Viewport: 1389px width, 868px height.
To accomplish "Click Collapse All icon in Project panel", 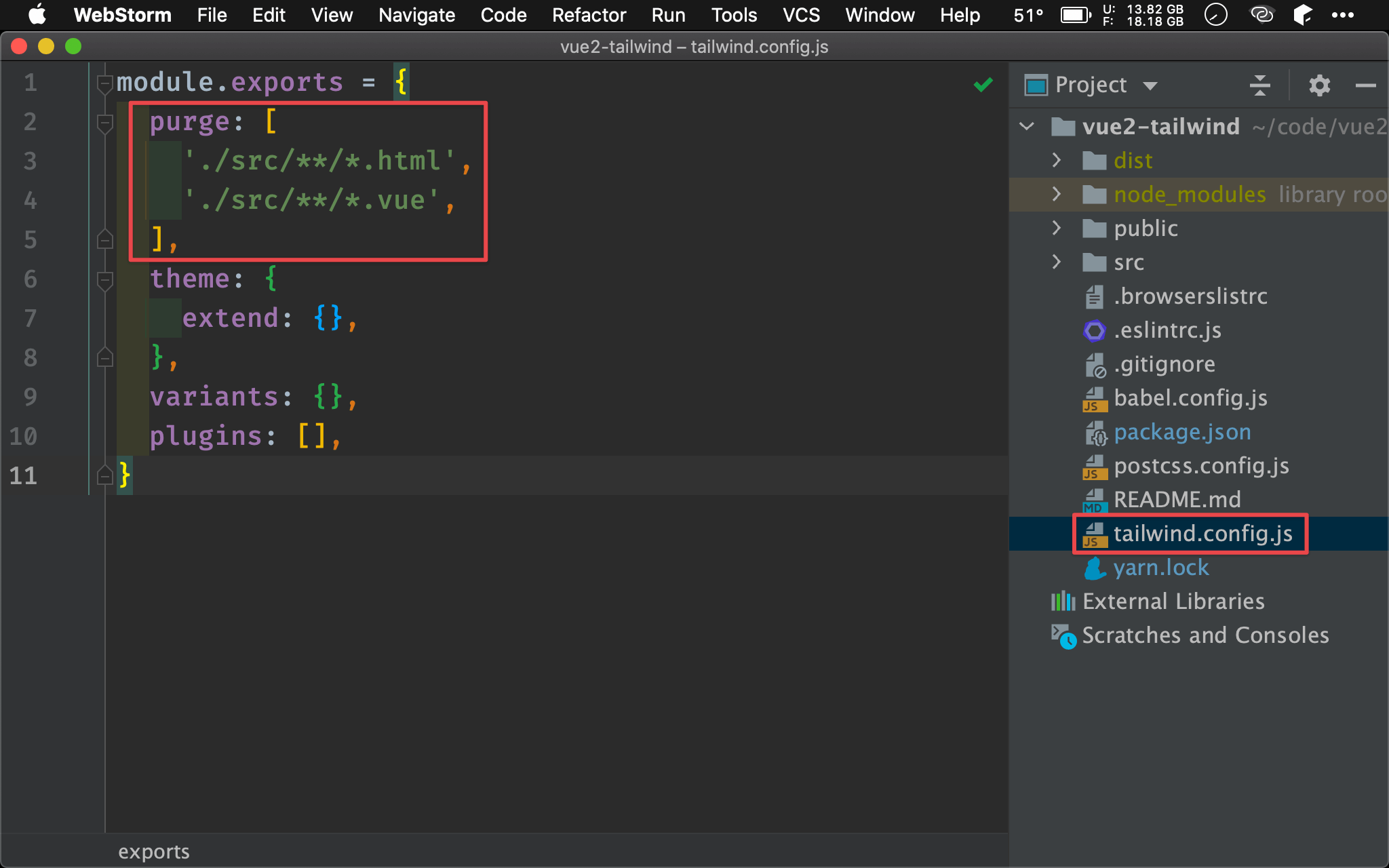I will tap(1259, 85).
